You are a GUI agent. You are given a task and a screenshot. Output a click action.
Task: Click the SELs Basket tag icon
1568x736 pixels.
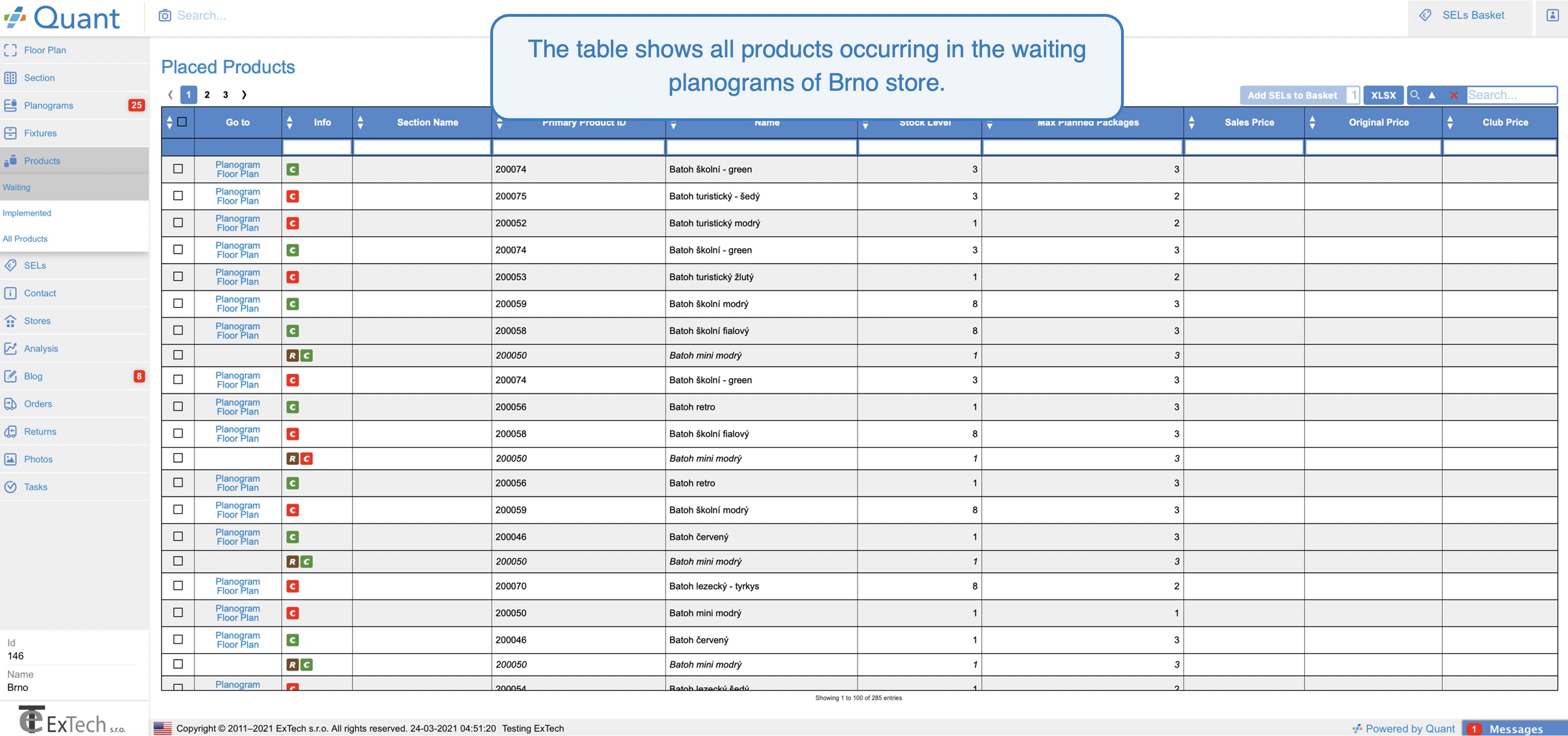1425,15
